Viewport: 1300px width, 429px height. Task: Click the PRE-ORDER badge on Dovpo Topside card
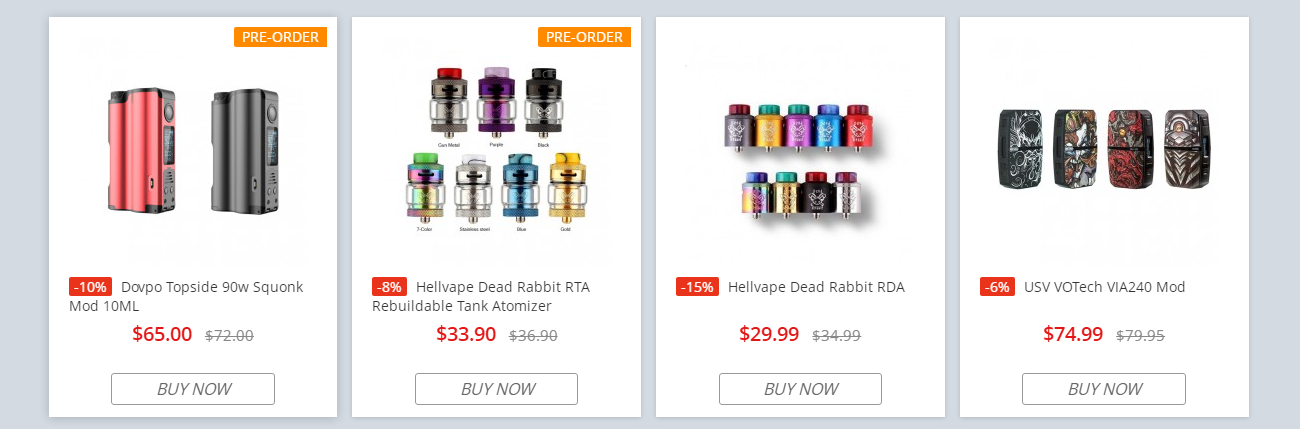click(280, 37)
